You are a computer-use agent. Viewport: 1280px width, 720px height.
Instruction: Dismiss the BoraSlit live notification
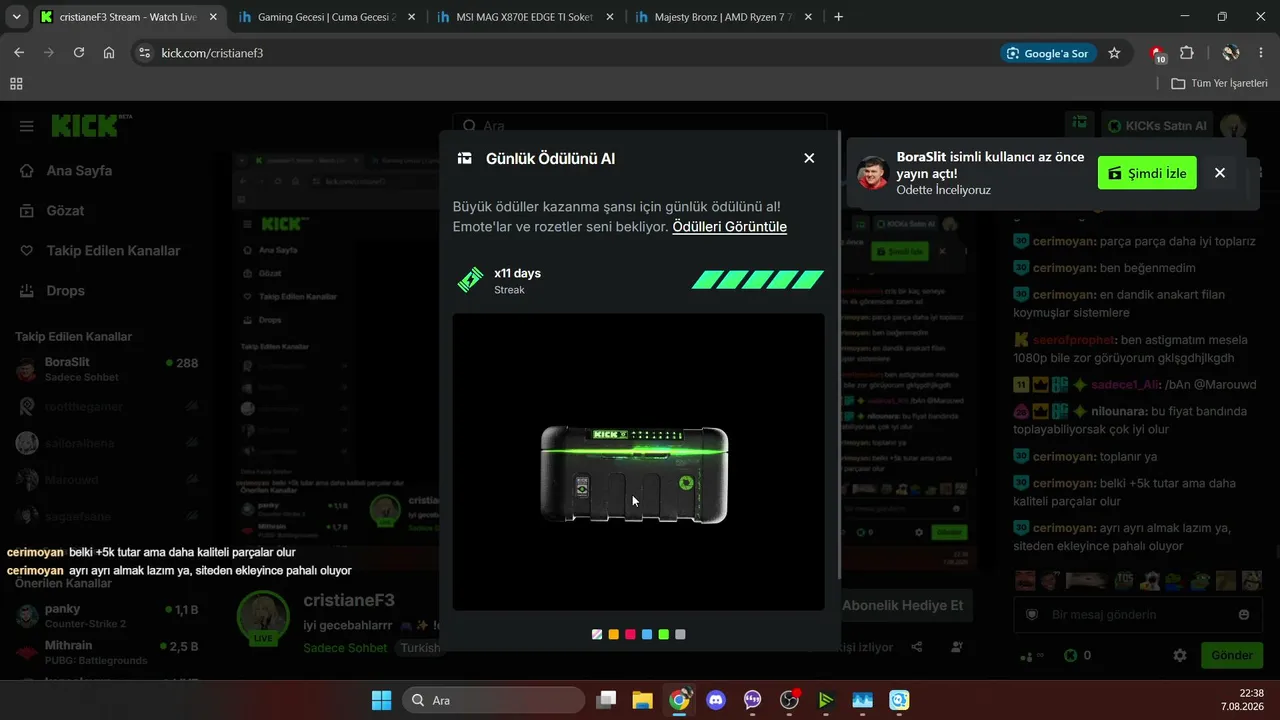1220,173
